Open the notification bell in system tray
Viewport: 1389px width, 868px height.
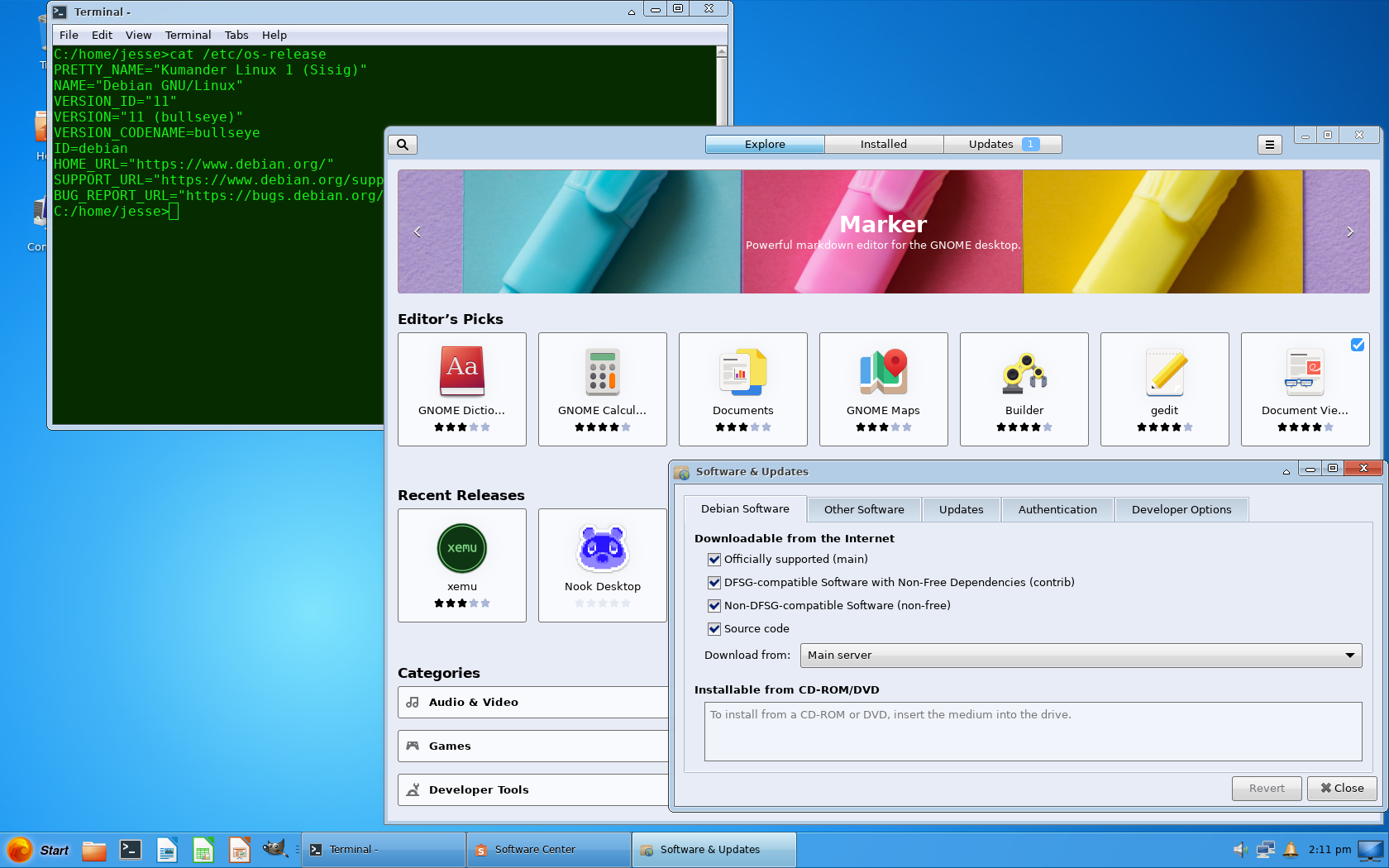[1291, 849]
